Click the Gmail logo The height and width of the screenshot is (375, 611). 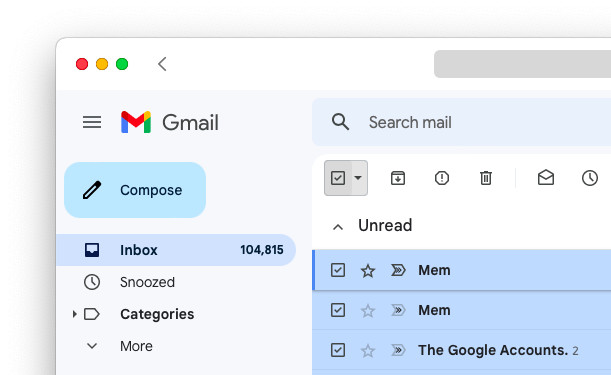[170, 122]
